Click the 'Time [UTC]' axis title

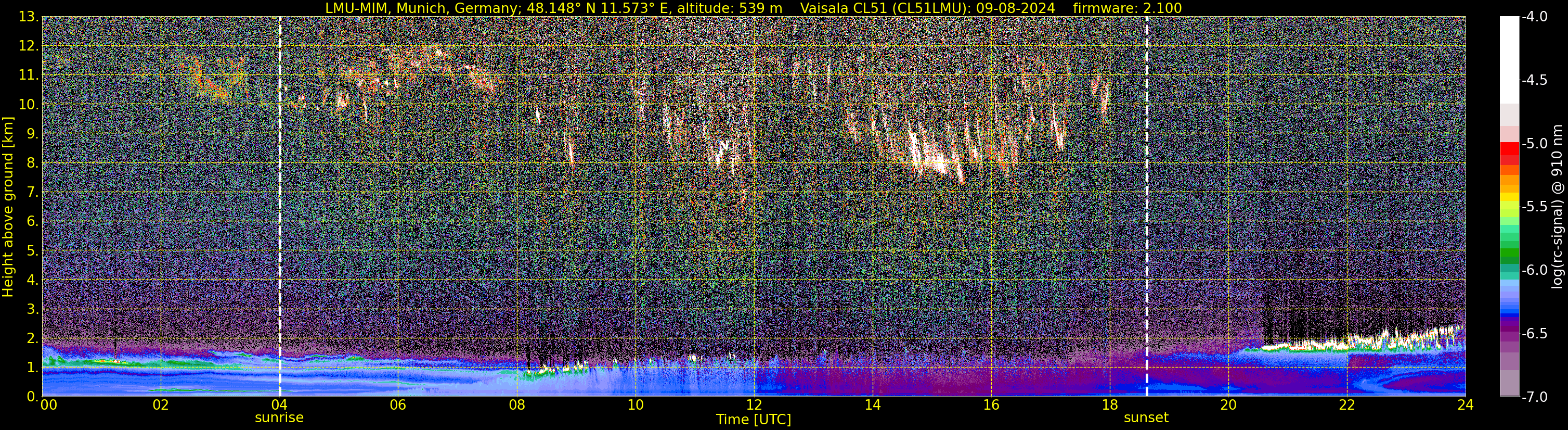(x=754, y=419)
